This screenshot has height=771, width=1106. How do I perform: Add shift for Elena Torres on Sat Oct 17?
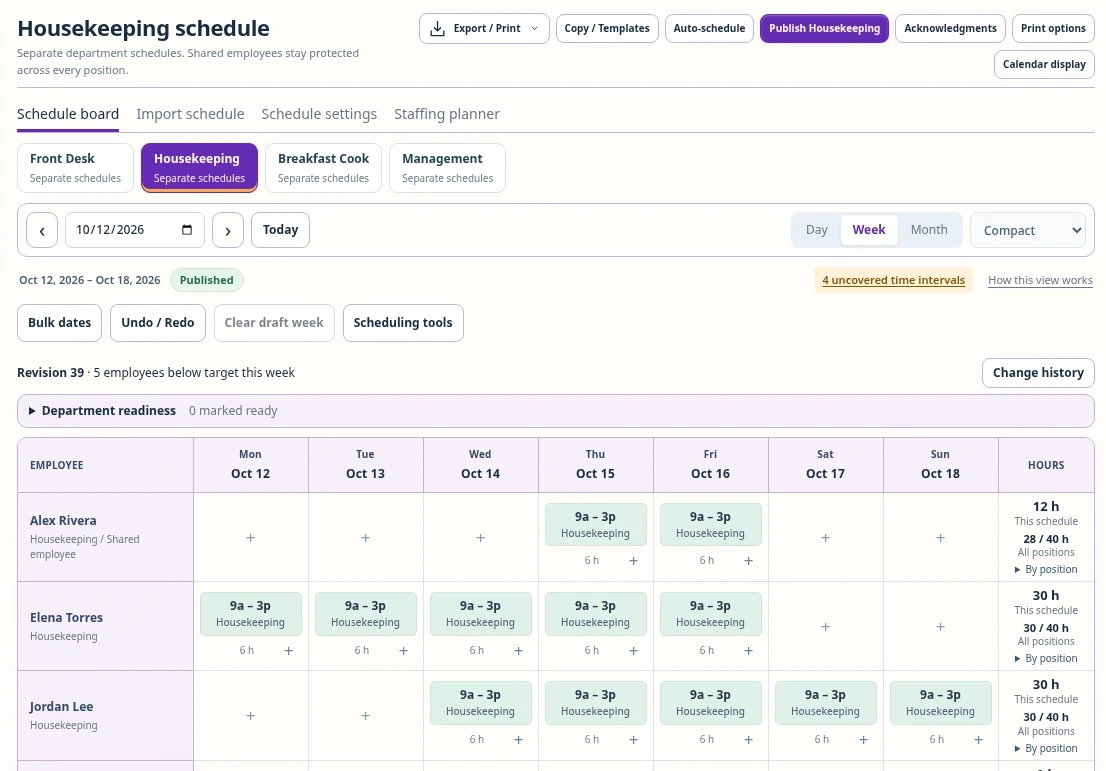(x=825, y=626)
